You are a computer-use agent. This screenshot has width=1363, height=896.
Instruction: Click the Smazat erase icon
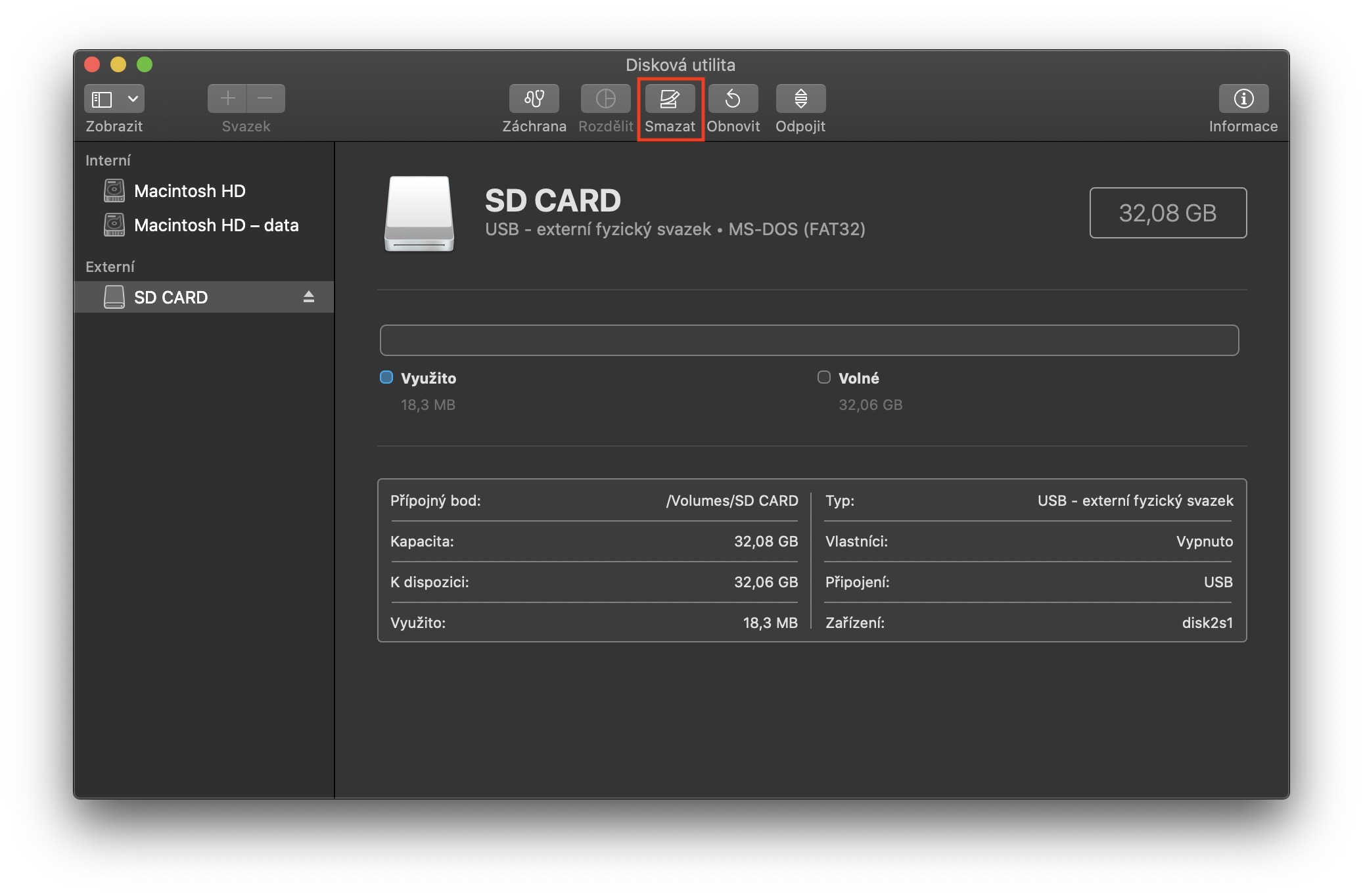point(669,99)
